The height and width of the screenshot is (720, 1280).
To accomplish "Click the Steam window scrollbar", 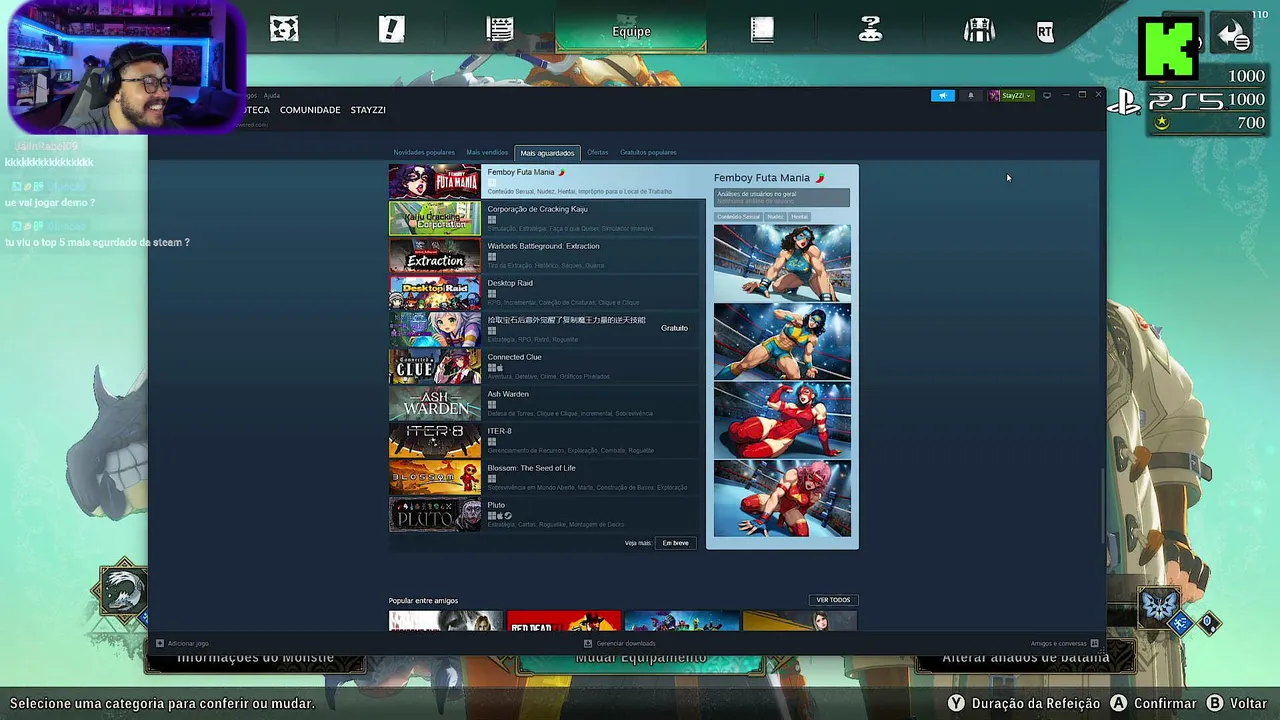I will point(1103,505).
